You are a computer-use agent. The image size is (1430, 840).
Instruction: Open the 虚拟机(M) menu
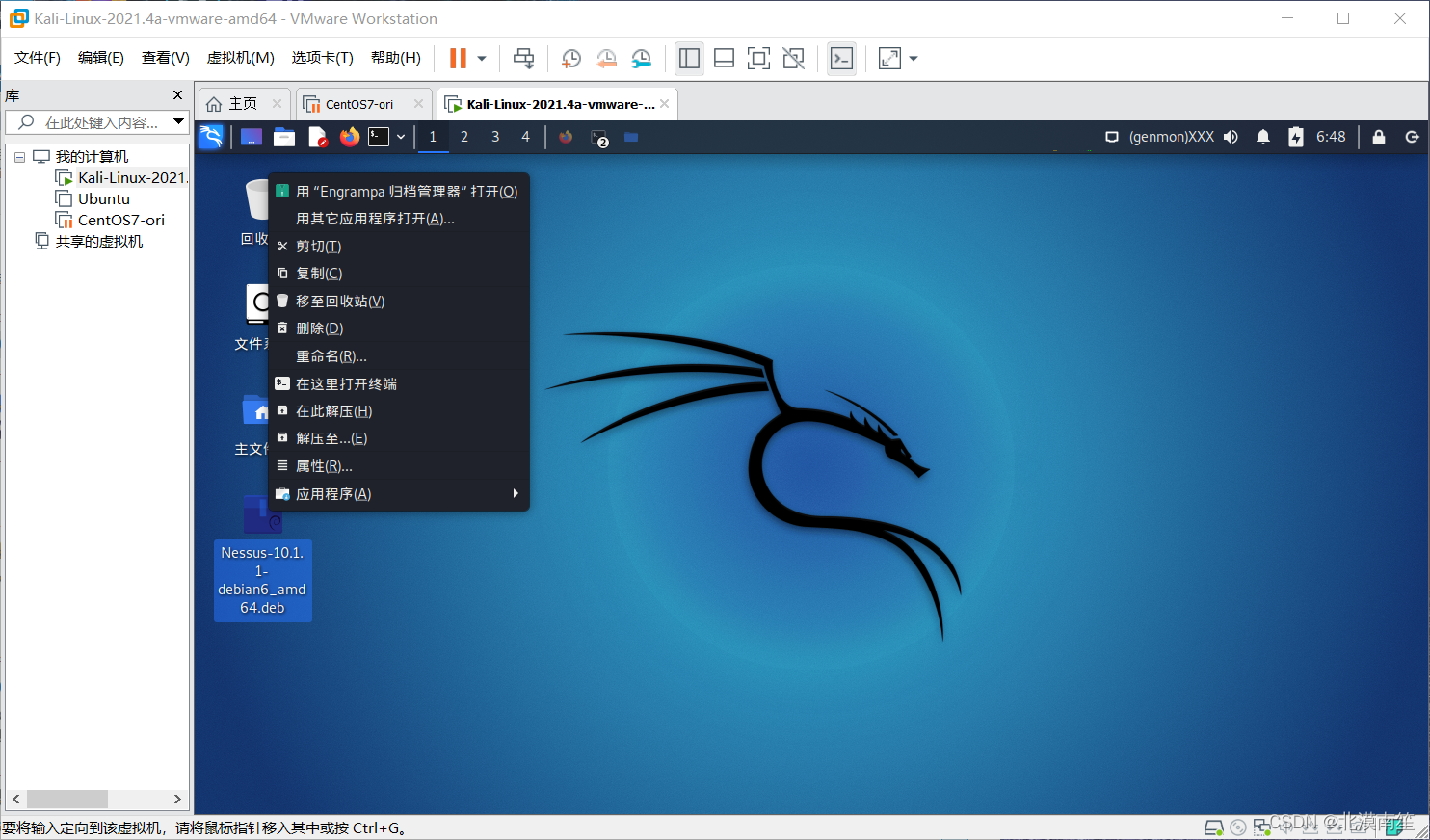click(240, 58)
